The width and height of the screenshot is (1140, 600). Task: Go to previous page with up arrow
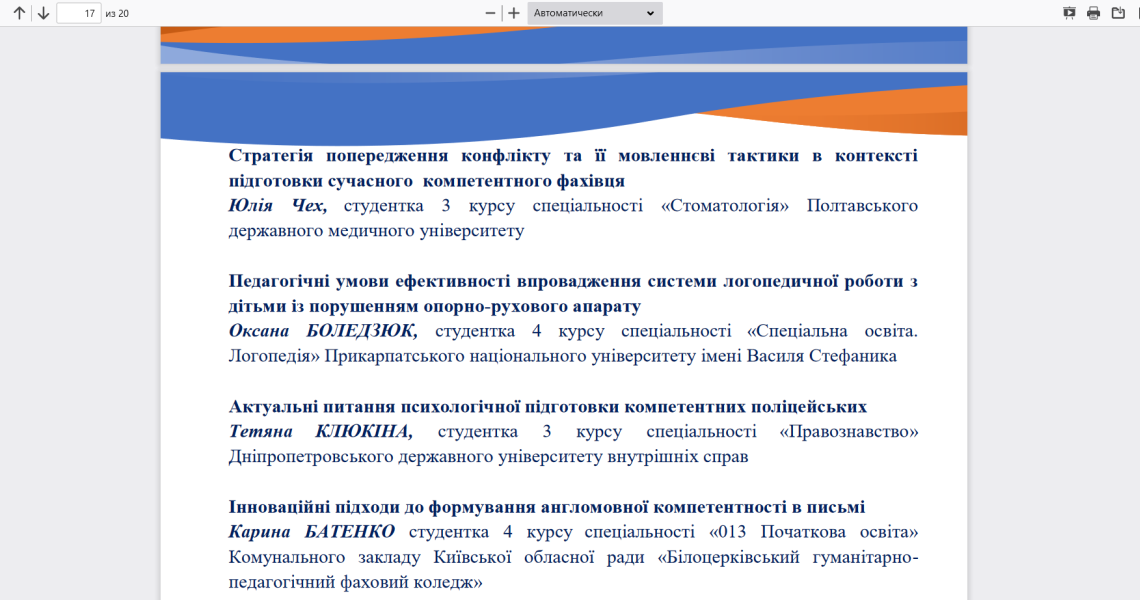[20, 13]
